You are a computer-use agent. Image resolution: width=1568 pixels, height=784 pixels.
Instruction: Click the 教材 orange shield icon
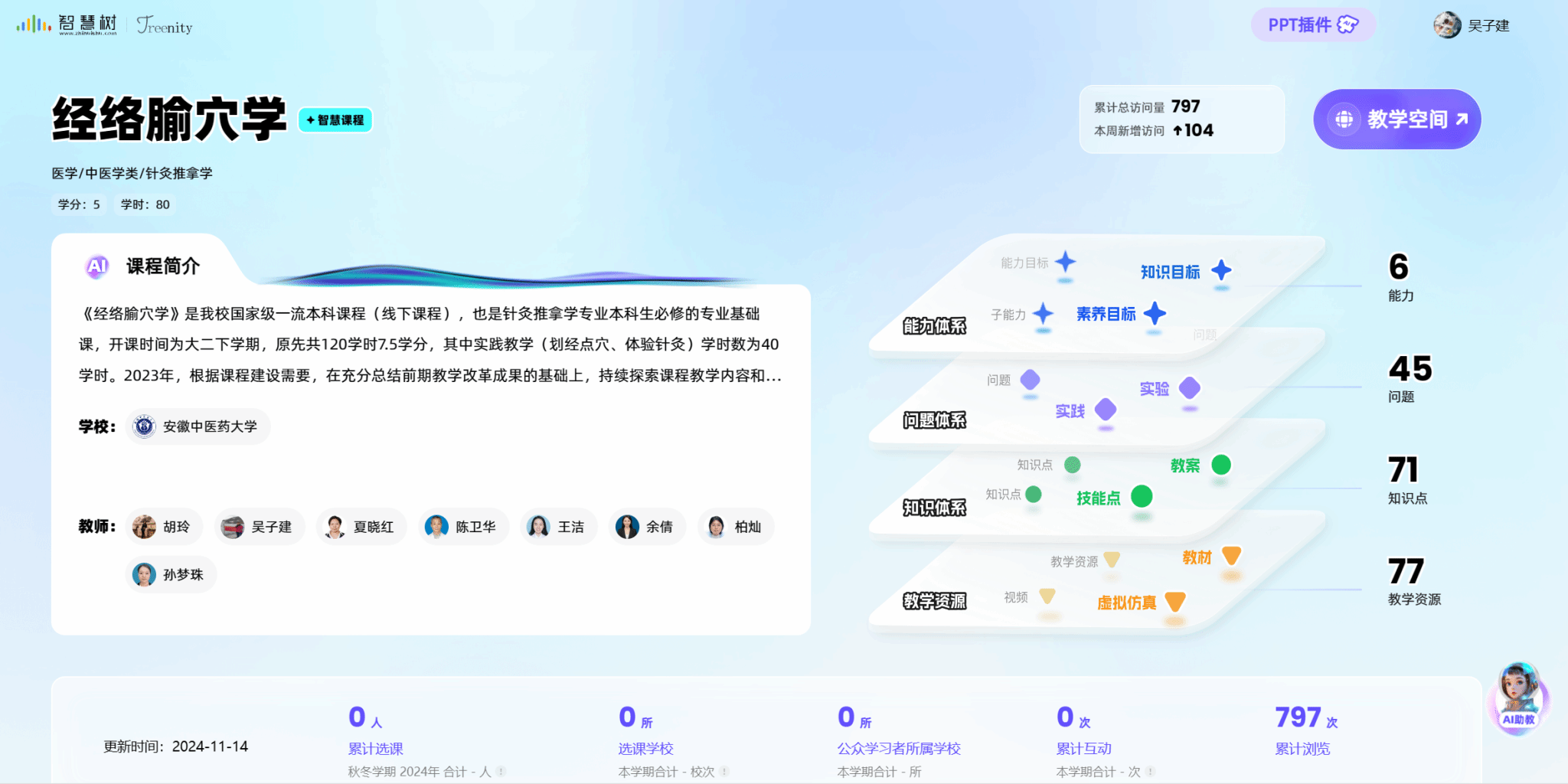coord(1231,556)
